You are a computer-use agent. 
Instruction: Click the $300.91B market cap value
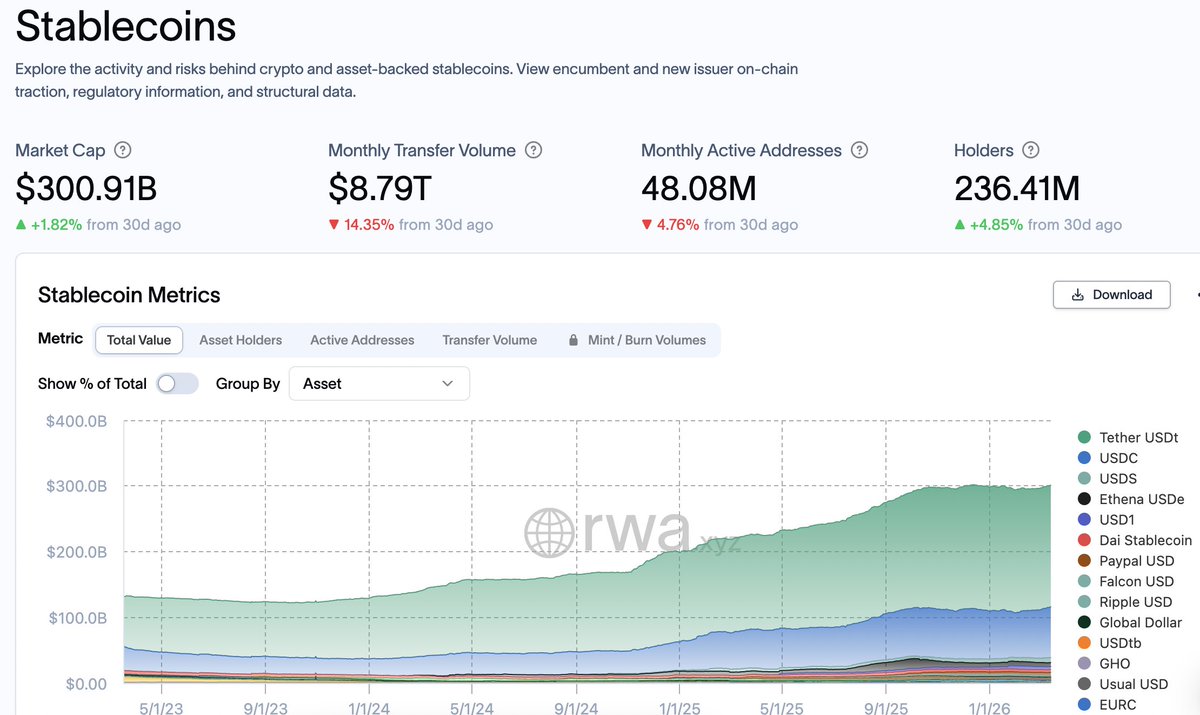point(86,188)
